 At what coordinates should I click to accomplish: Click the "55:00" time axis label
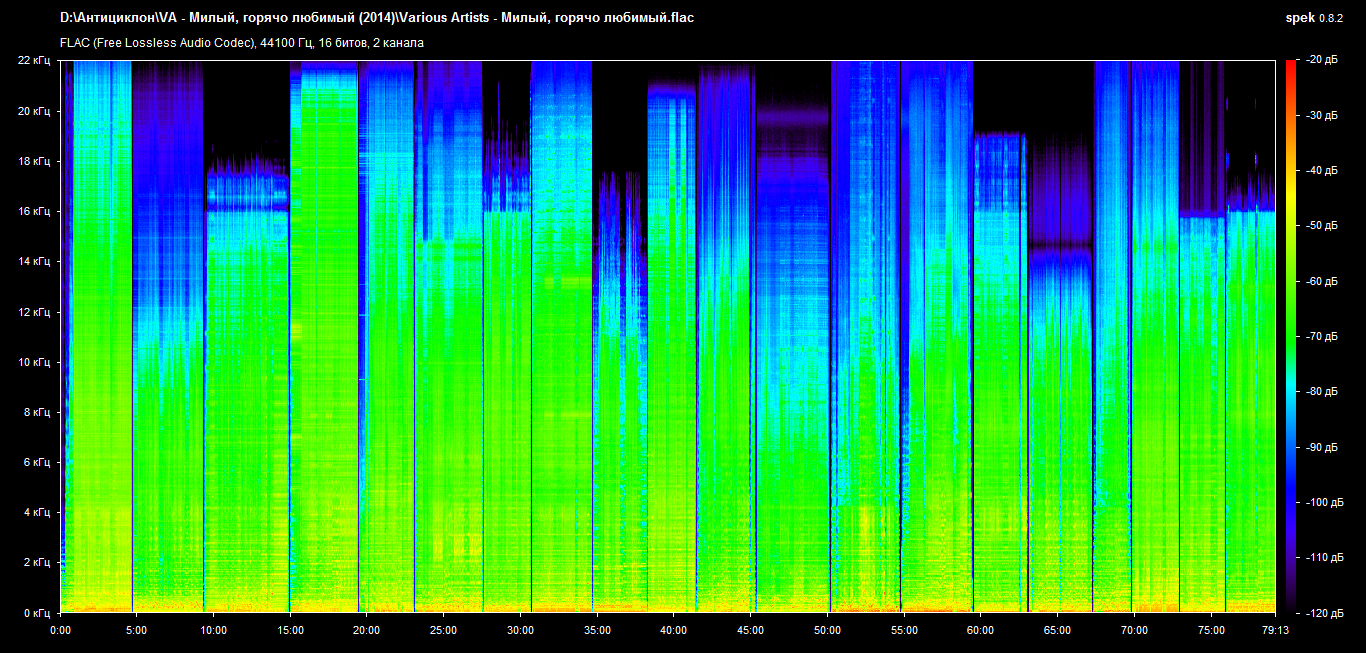click(x=904, y=631)
